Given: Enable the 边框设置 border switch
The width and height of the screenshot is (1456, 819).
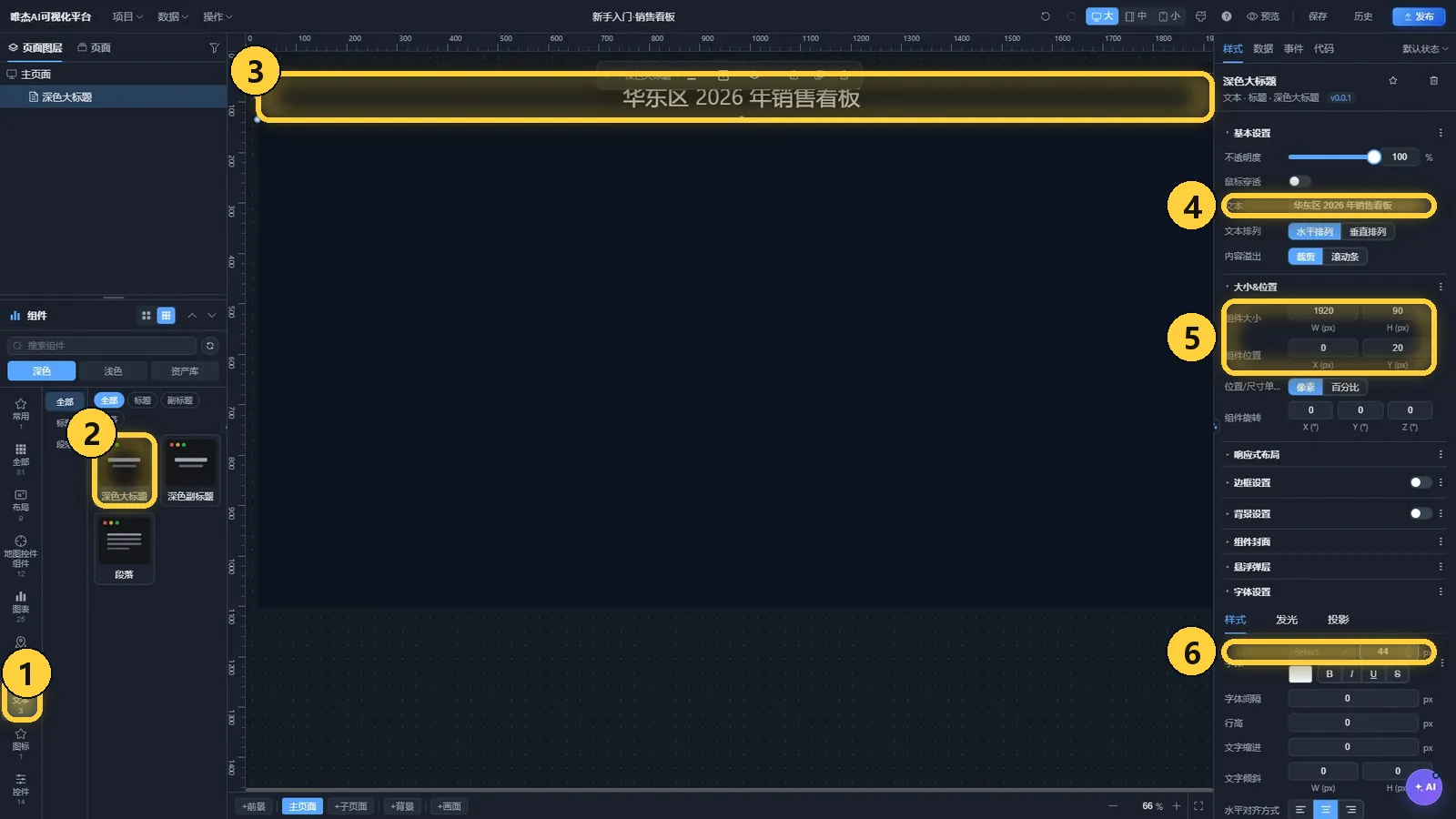Looking at the screenshot, I should (1421, 482).
